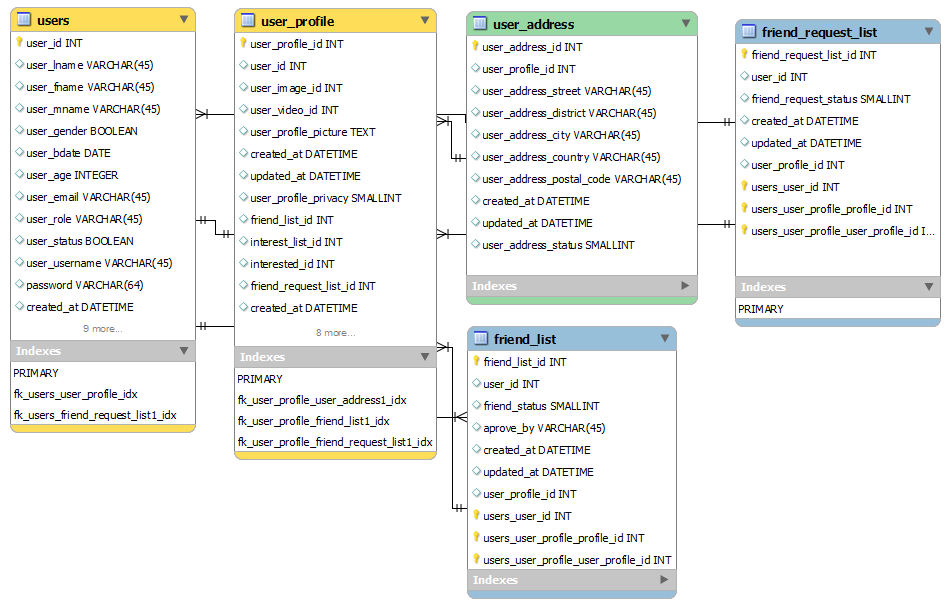Collapse the friend_request_list table header arrow
Viewport: 950px width, 611px height.
[929, 32]
